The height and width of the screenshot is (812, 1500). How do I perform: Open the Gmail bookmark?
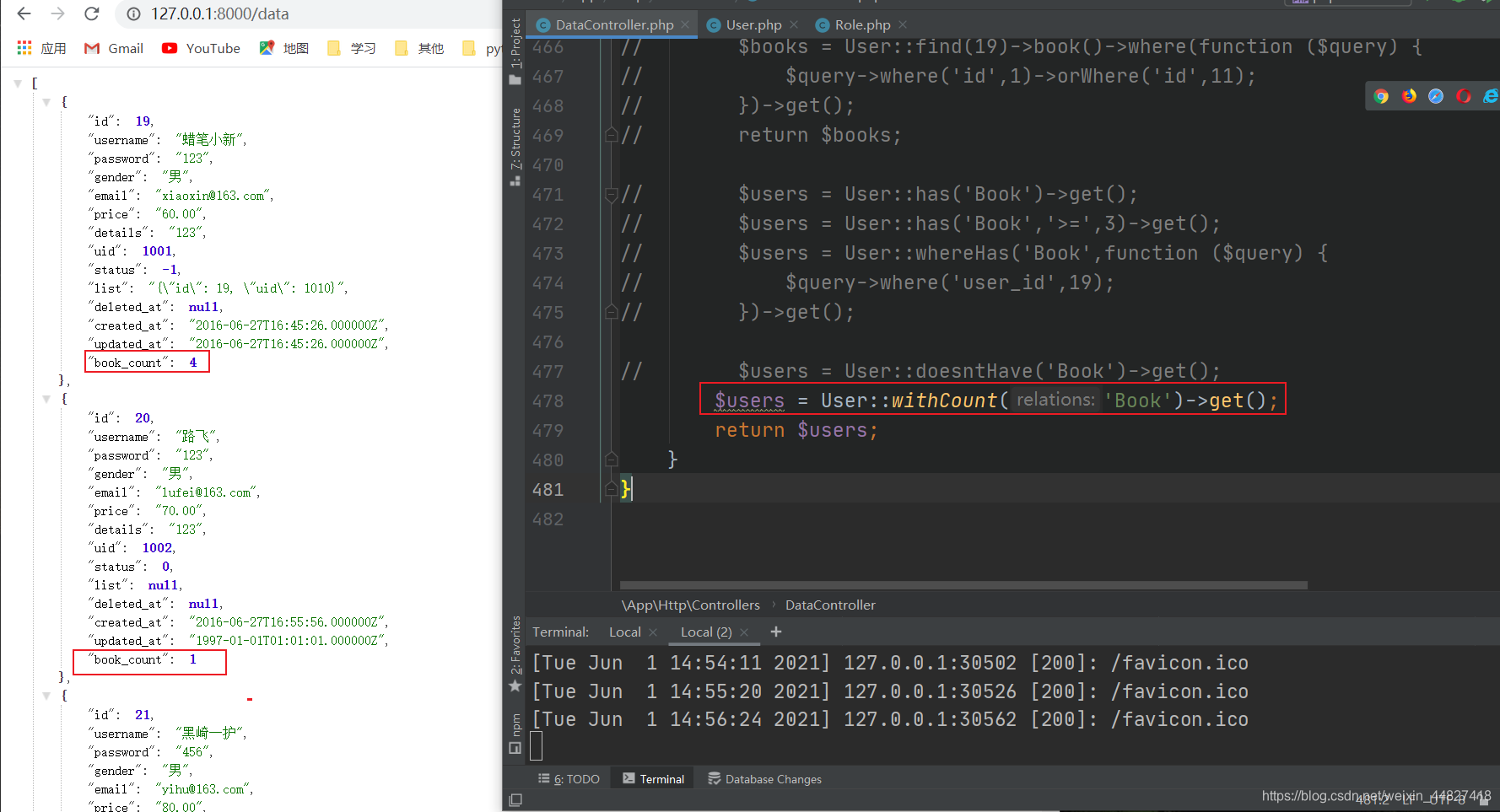click(114, 48)
